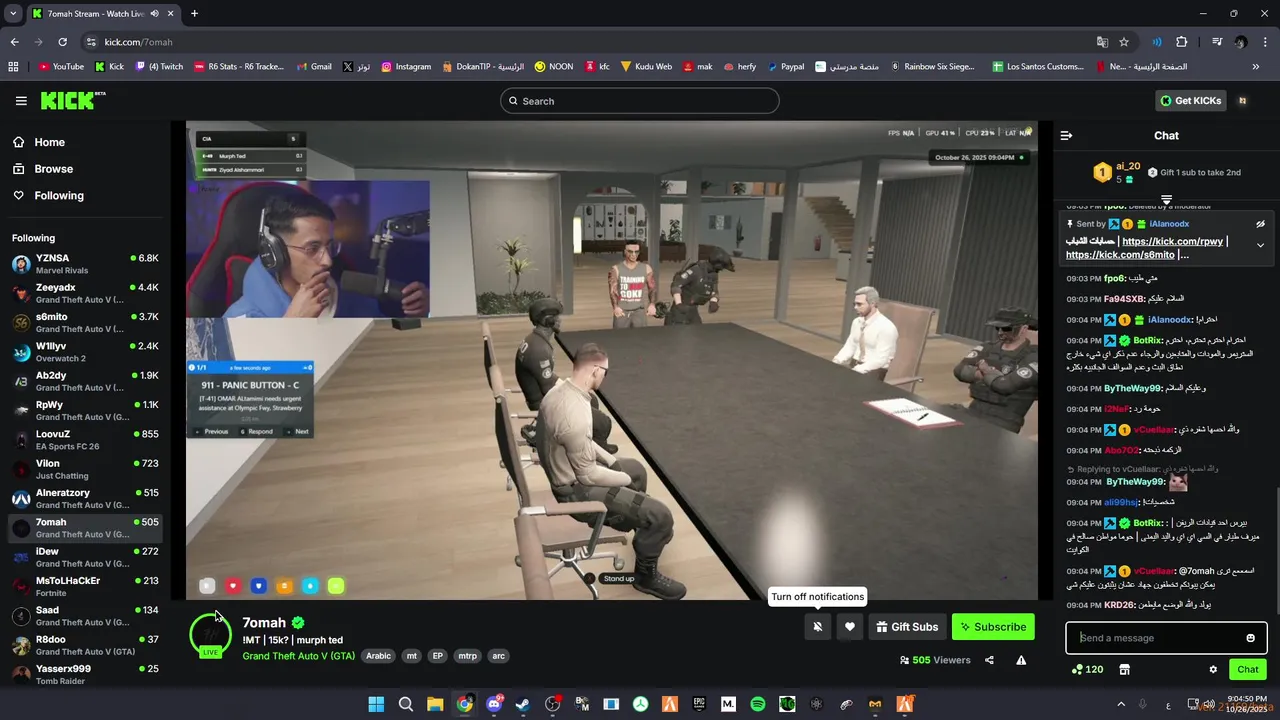Screen dimensions: 1280x720
Task: Open YZNSA channel in Following list
Action: coord(85,264)
